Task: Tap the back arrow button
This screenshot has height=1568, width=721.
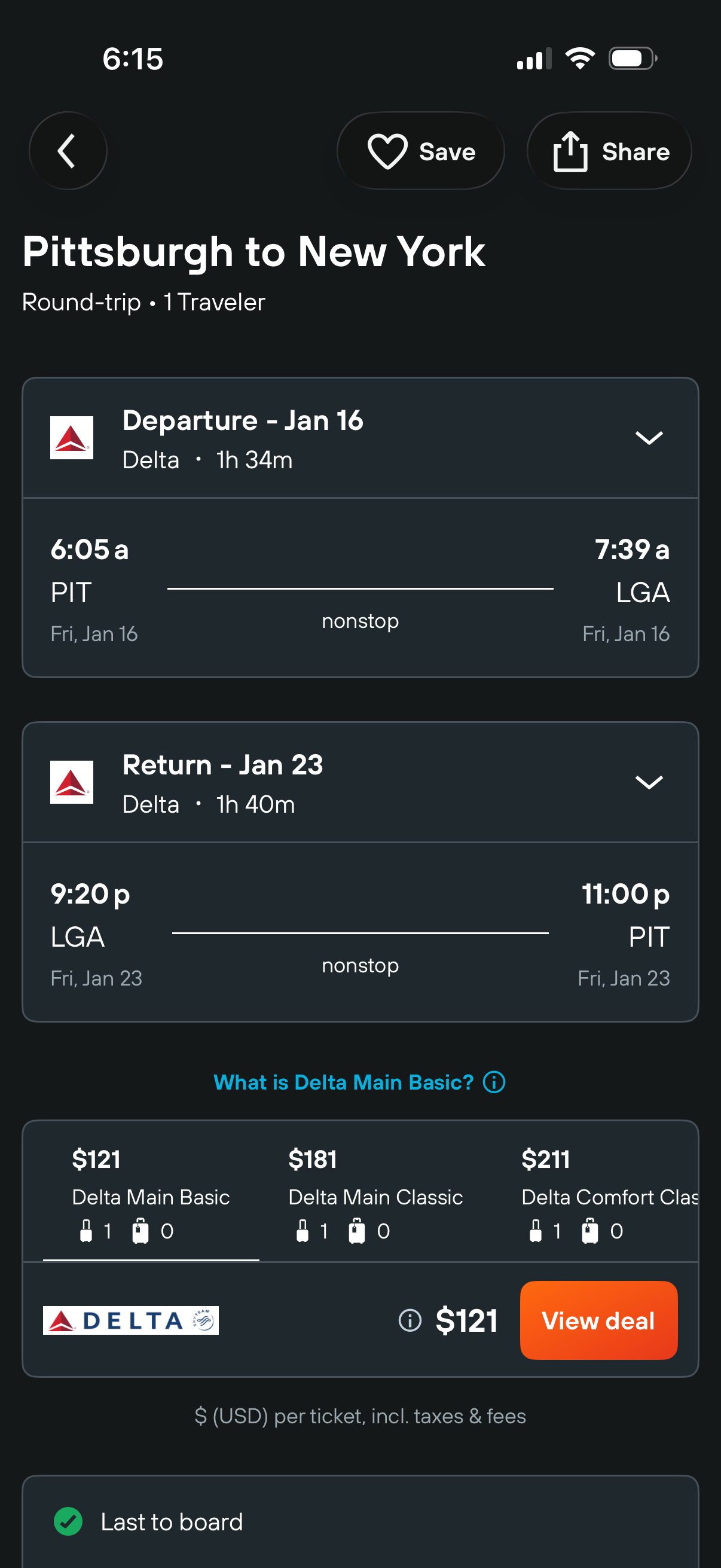Action: coord(68,151)
